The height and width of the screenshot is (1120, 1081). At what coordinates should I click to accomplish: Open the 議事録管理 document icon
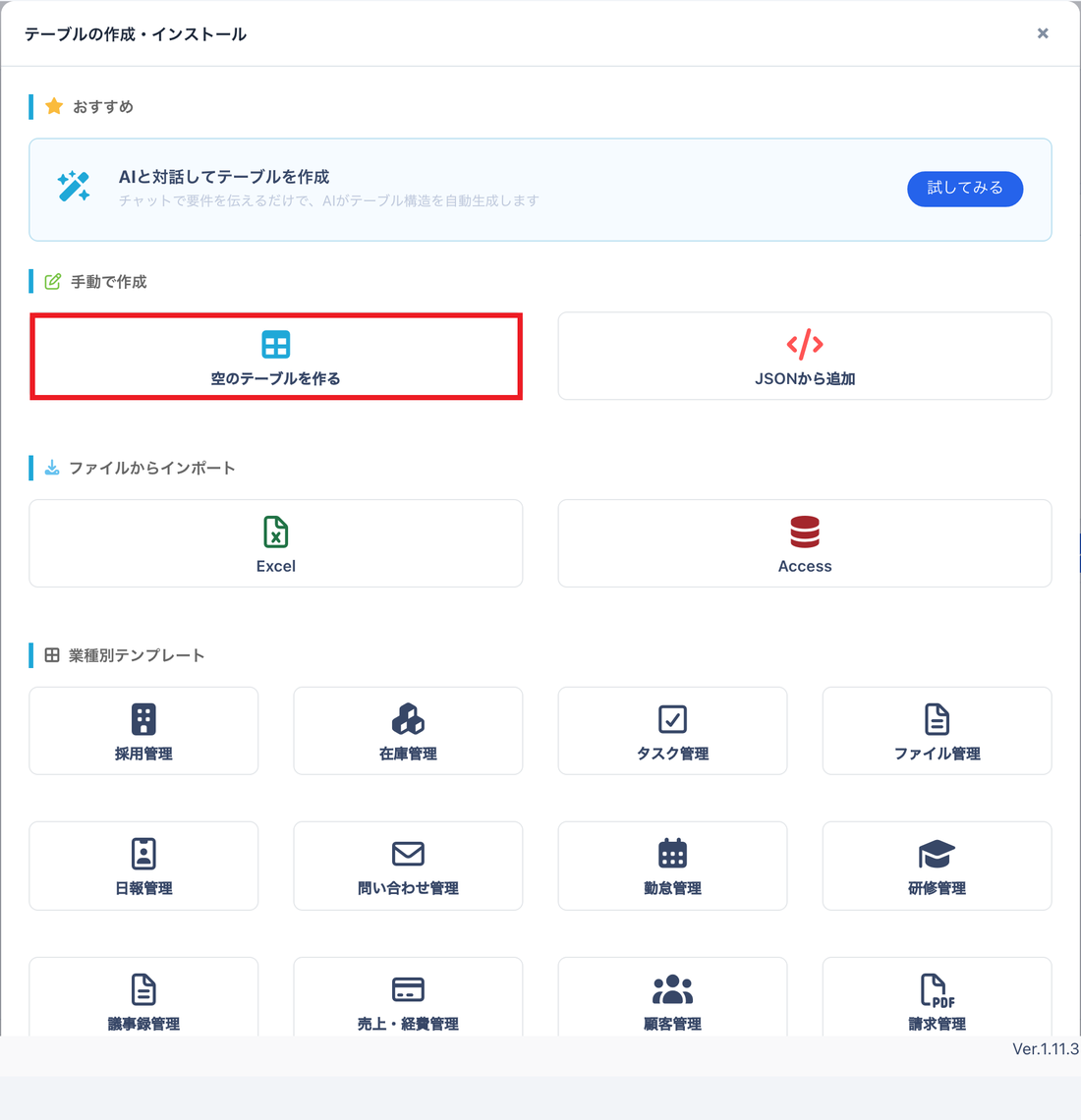[143, 989]
